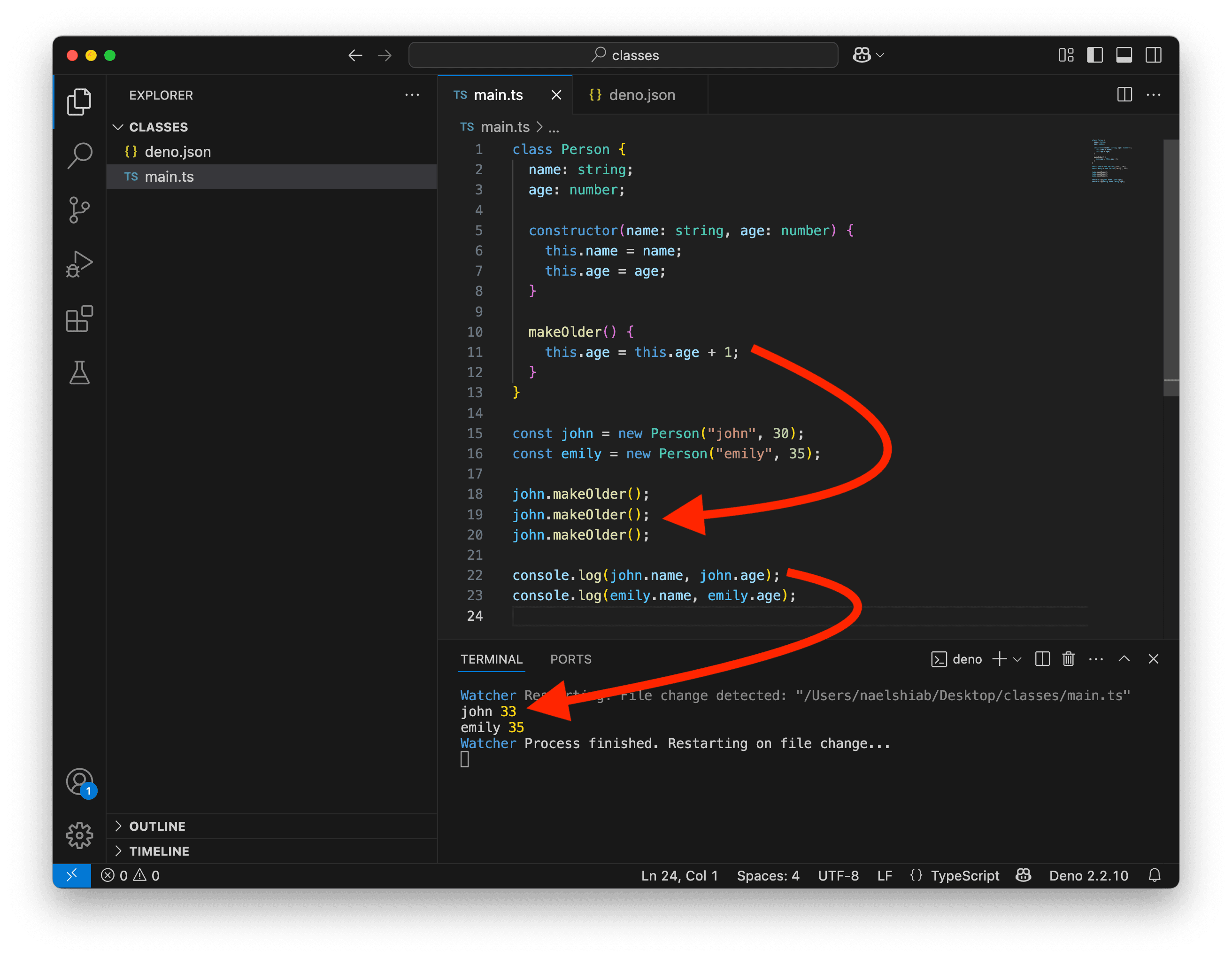
Task: Click the classes command center search box
Action: [623, 55]
